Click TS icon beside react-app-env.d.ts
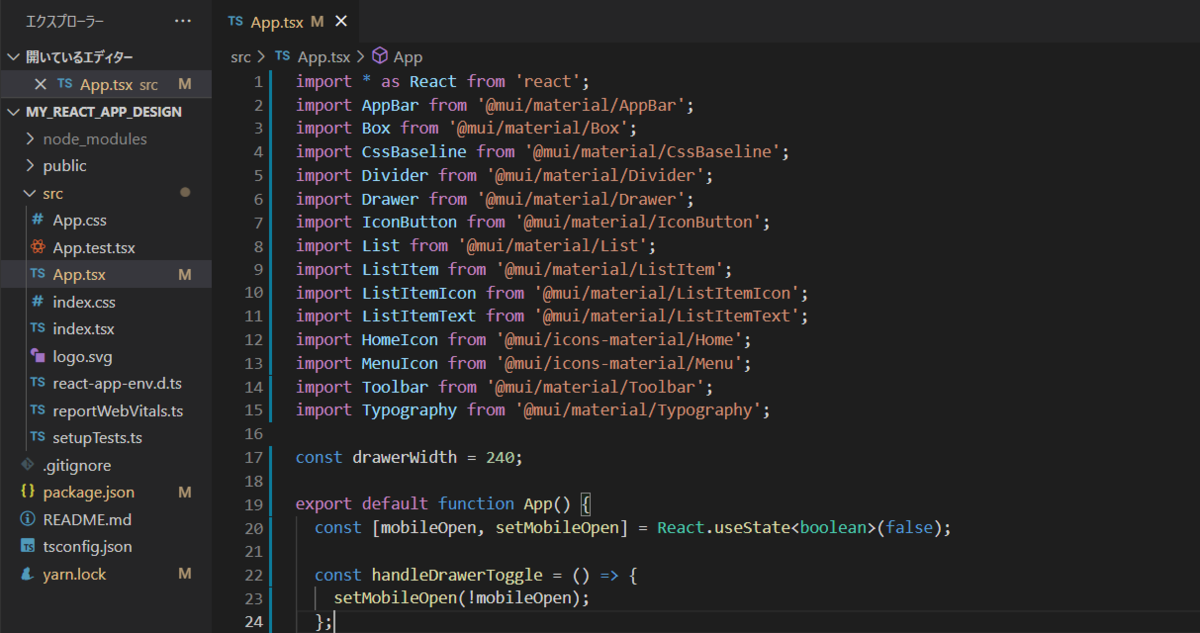 click(37, 383)
